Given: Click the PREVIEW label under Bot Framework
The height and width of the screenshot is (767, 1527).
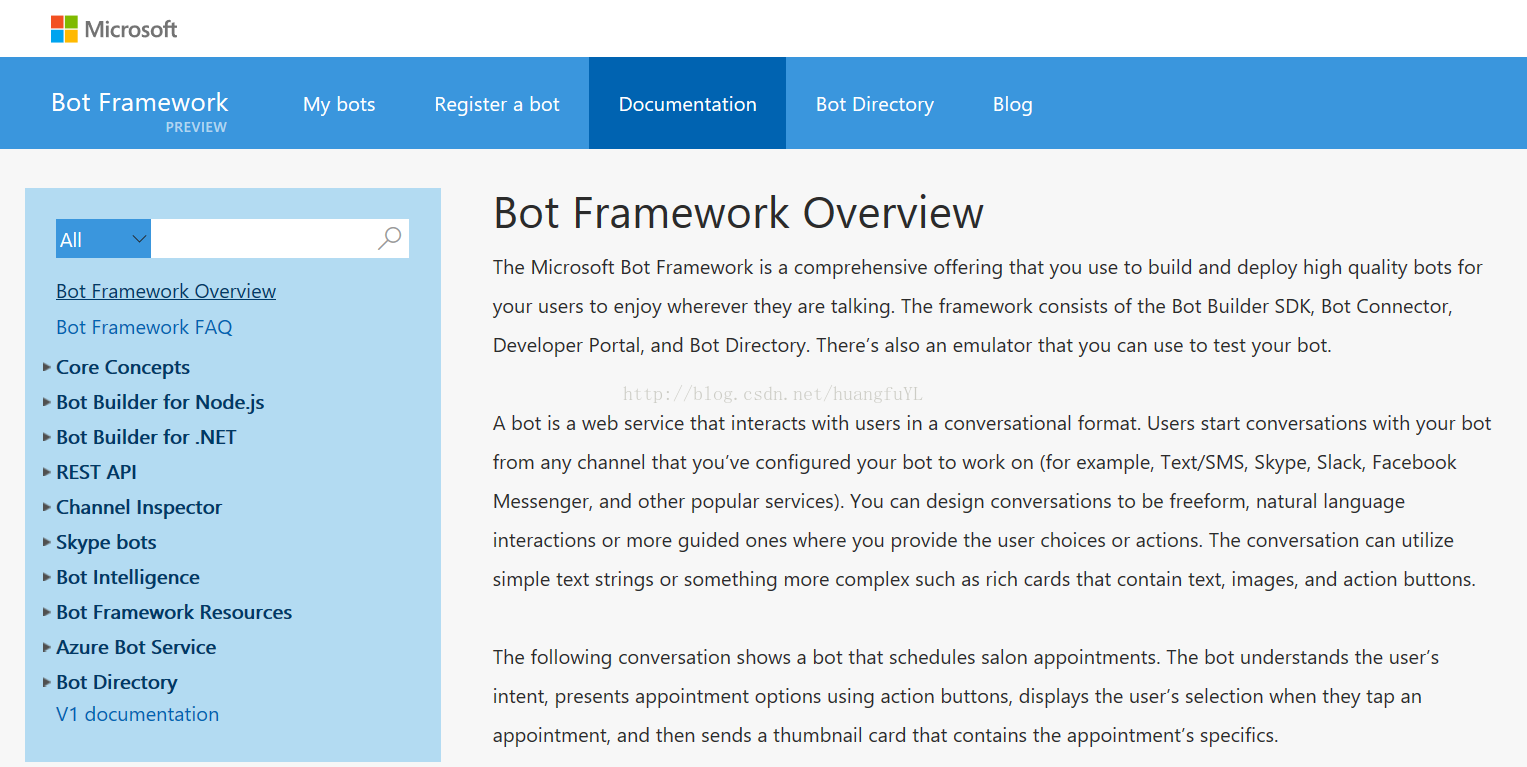Looking at the screenshot, I should tap(196, 127).
